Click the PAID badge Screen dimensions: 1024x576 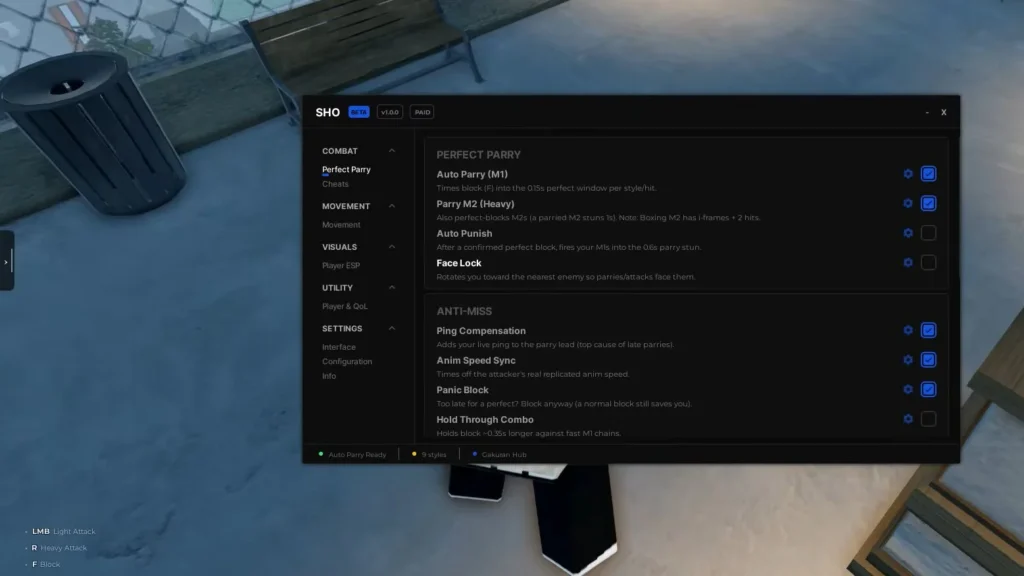[422, 112]
